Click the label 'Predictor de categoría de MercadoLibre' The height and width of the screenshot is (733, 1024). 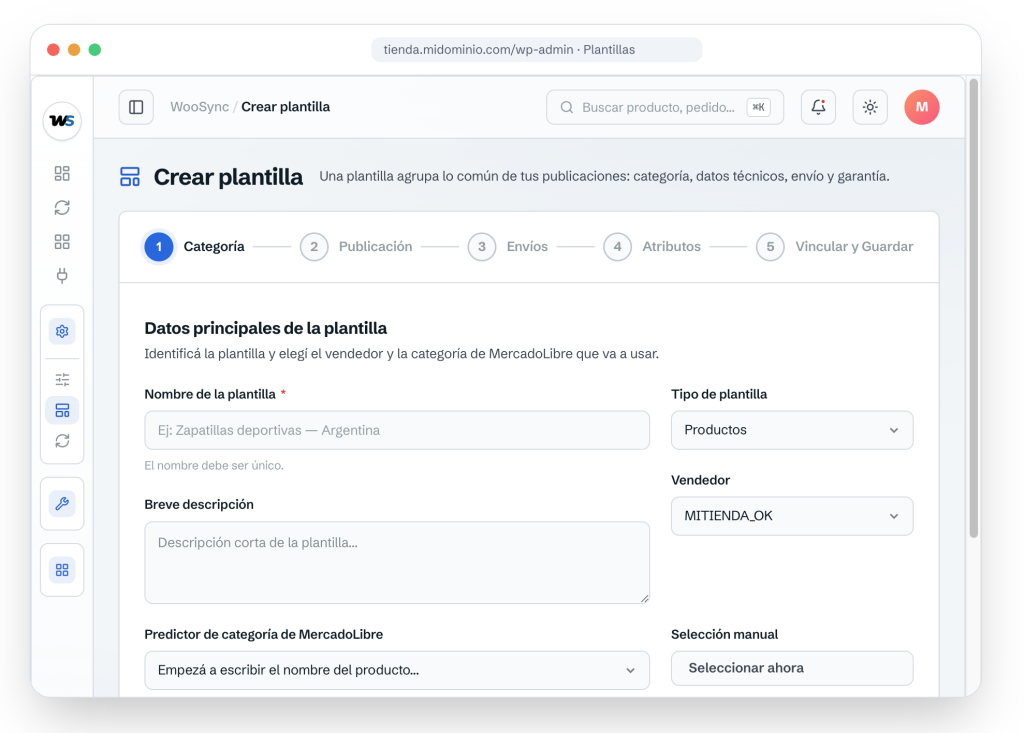point(264,634)
